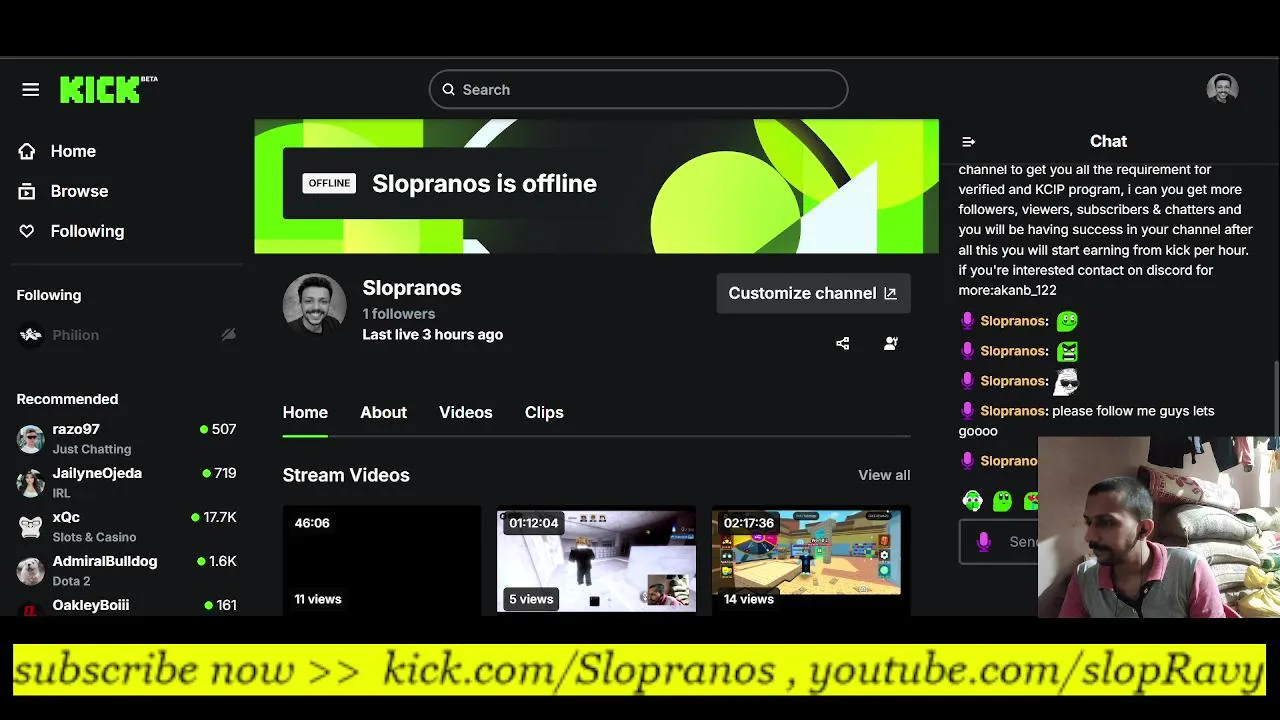Switch to the About tab
The width and height of the screenshot is (1280, 720).
click(383, 413)
